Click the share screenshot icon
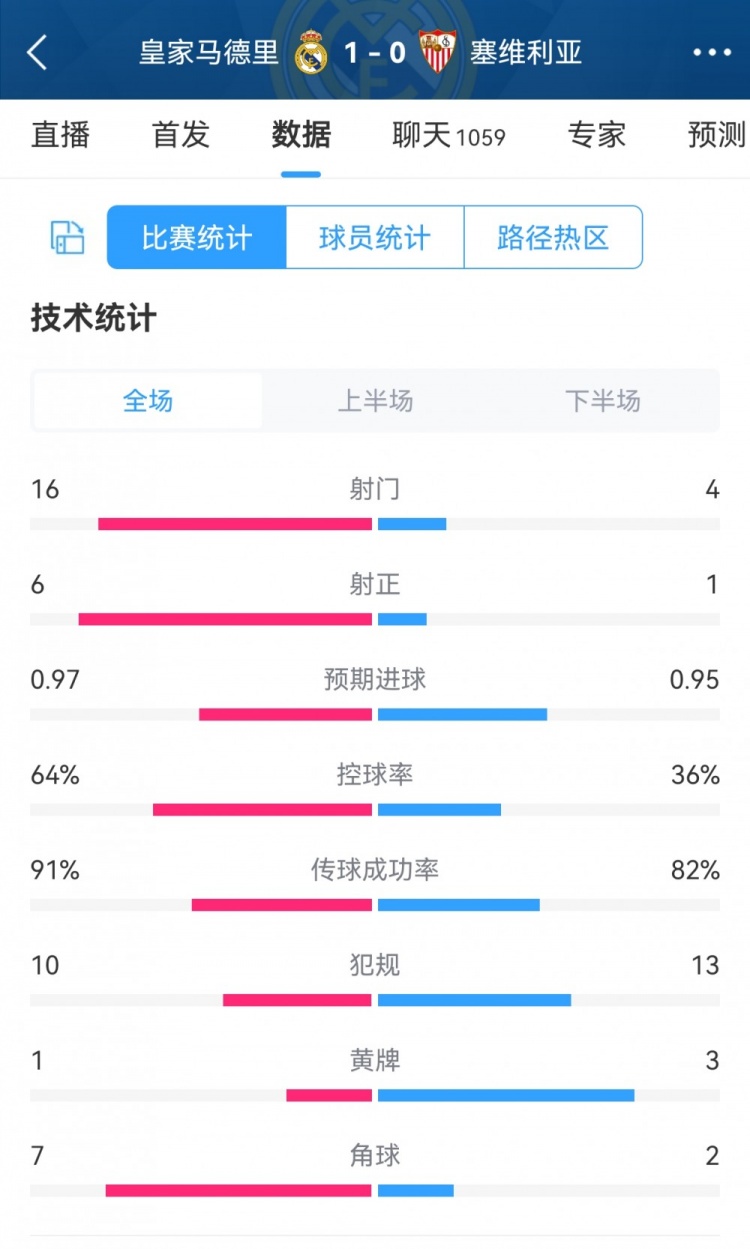 tap(68, 238)
